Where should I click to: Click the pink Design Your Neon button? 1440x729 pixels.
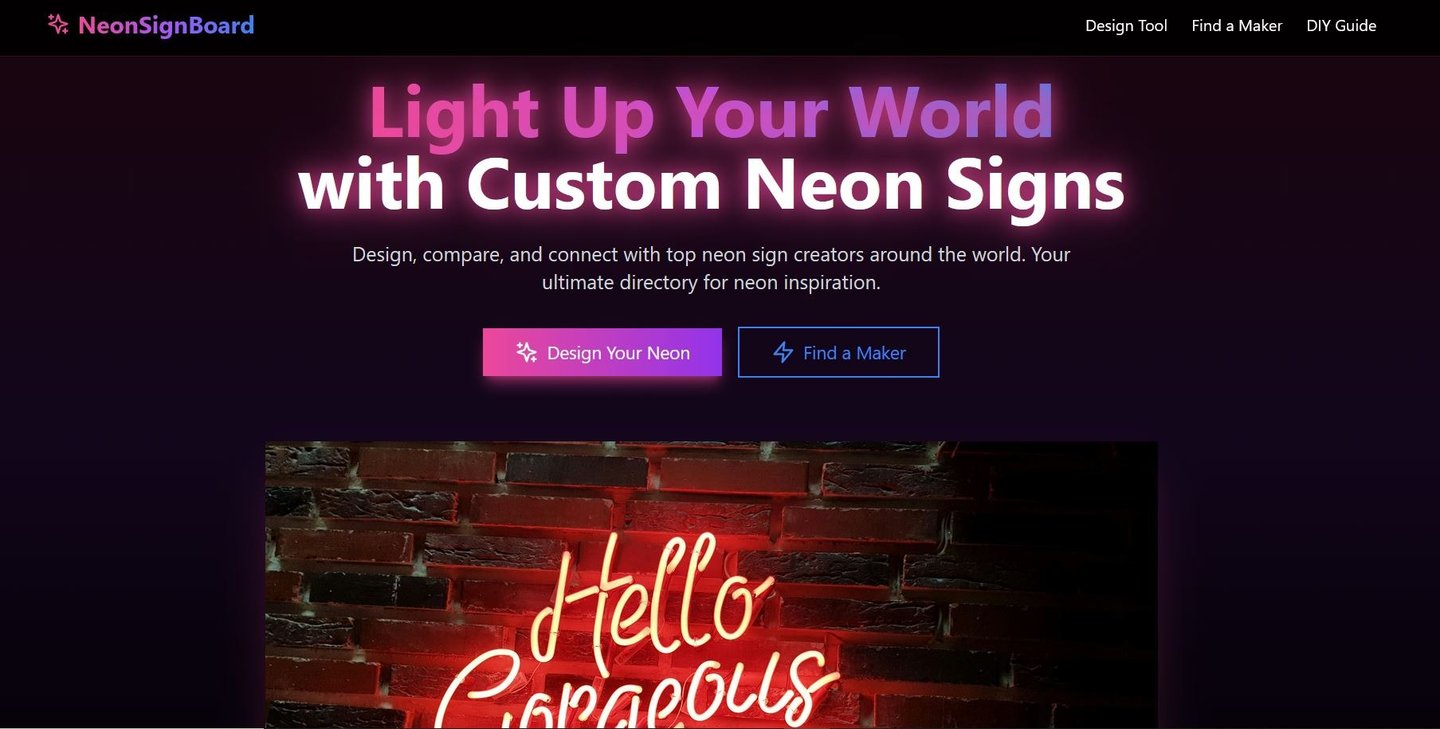[602, 352]
